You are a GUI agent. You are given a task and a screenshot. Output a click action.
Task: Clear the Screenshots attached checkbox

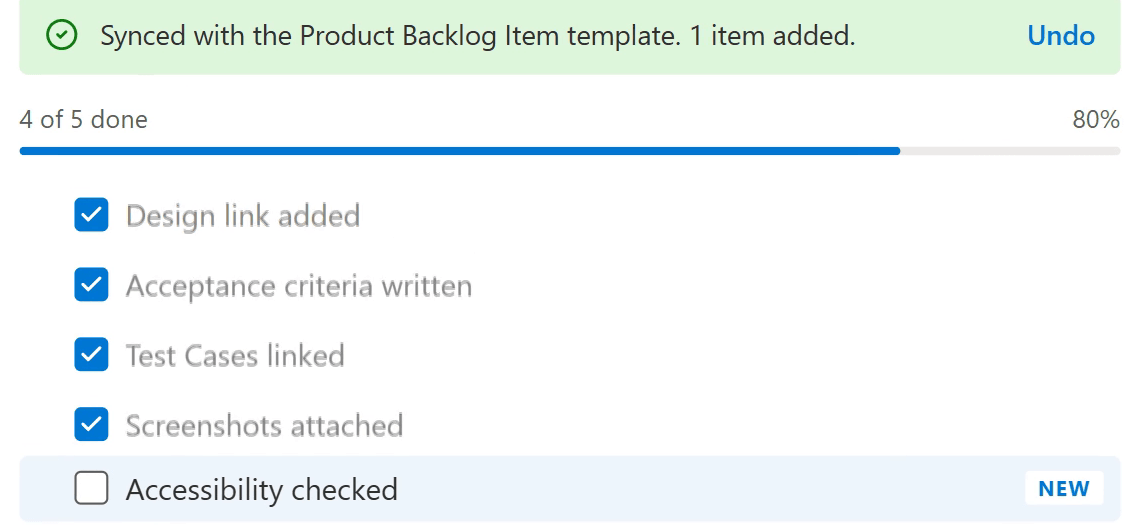coord(92,424)
